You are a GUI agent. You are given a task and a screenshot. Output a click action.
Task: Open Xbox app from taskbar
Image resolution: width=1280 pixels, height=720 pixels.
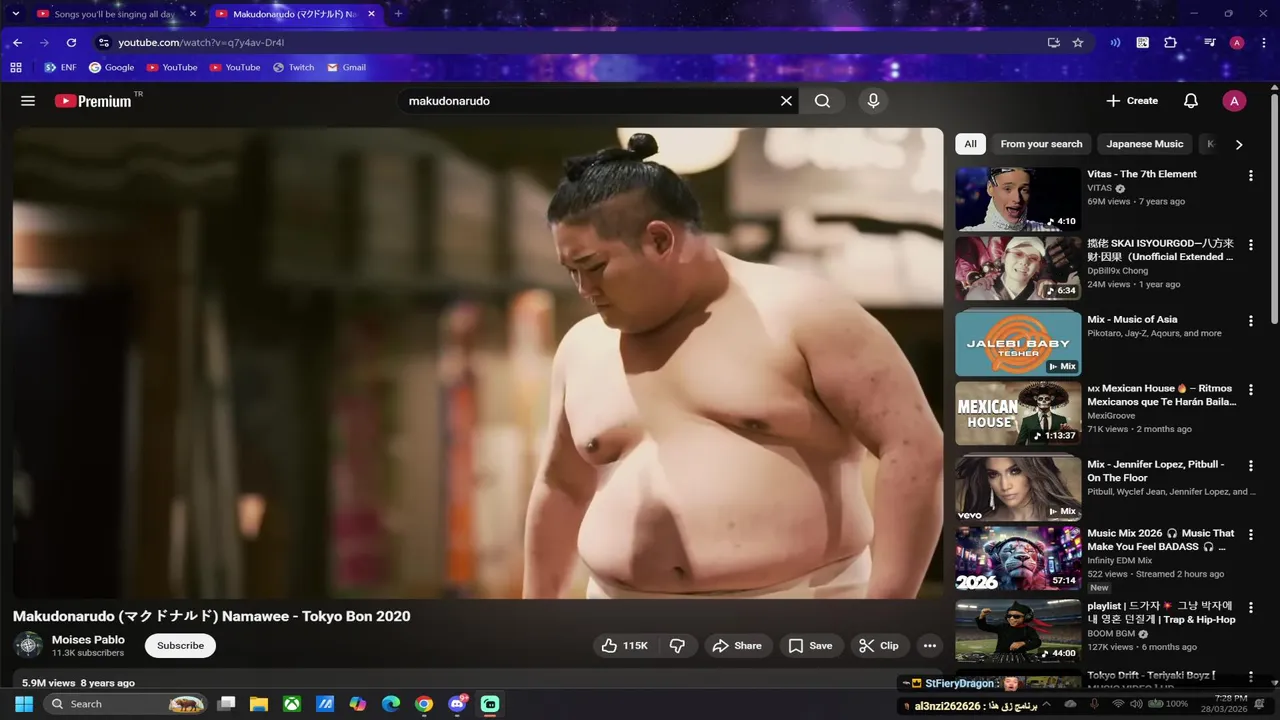(x=292, y=704)
